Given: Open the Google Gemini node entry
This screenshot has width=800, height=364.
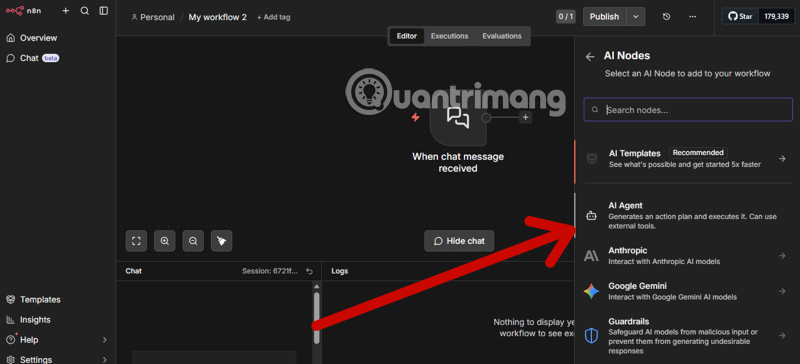Looking at the screenshot, I should click(687, 291).
